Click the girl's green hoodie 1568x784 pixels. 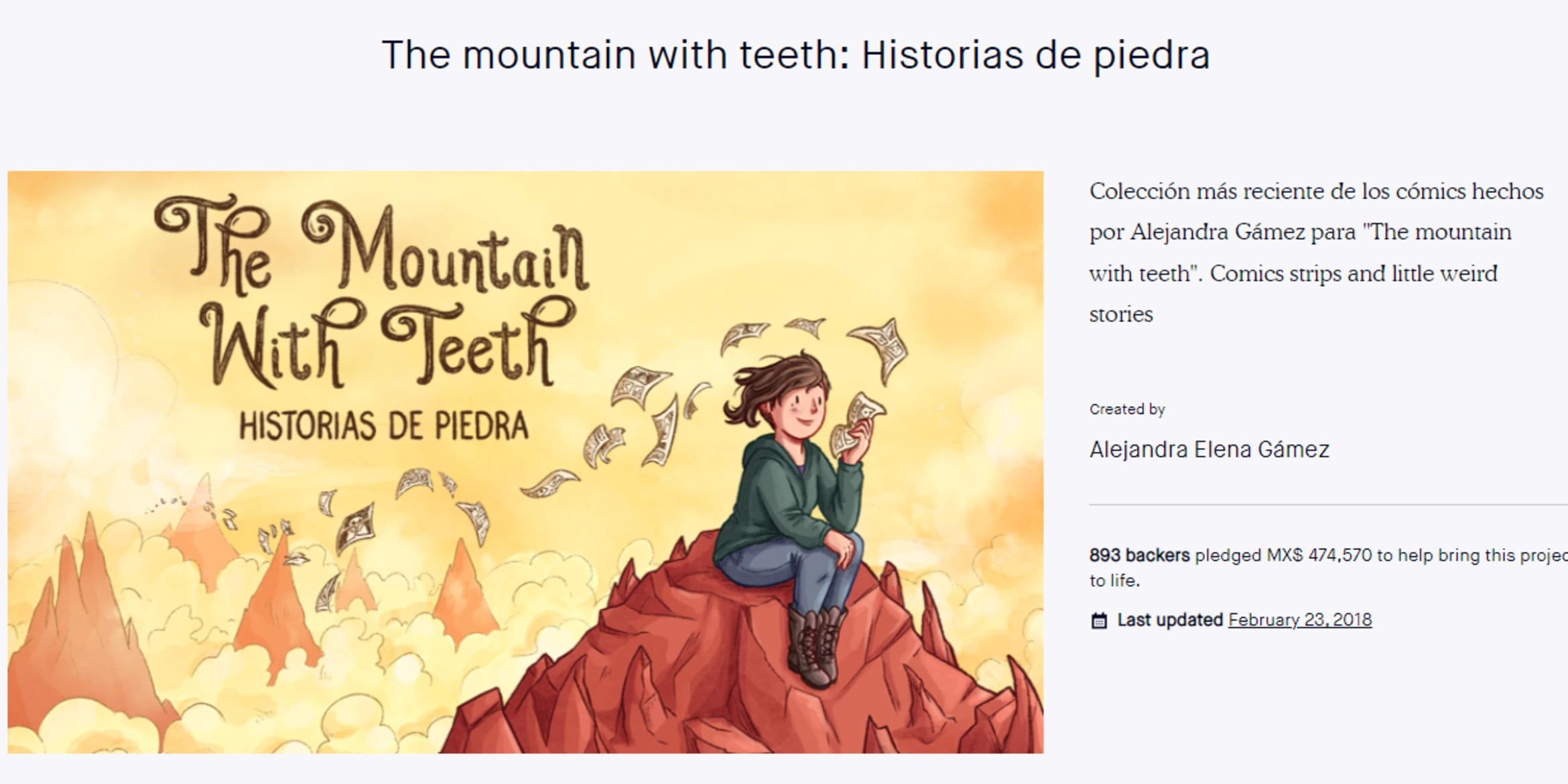(x=777, y=496)
